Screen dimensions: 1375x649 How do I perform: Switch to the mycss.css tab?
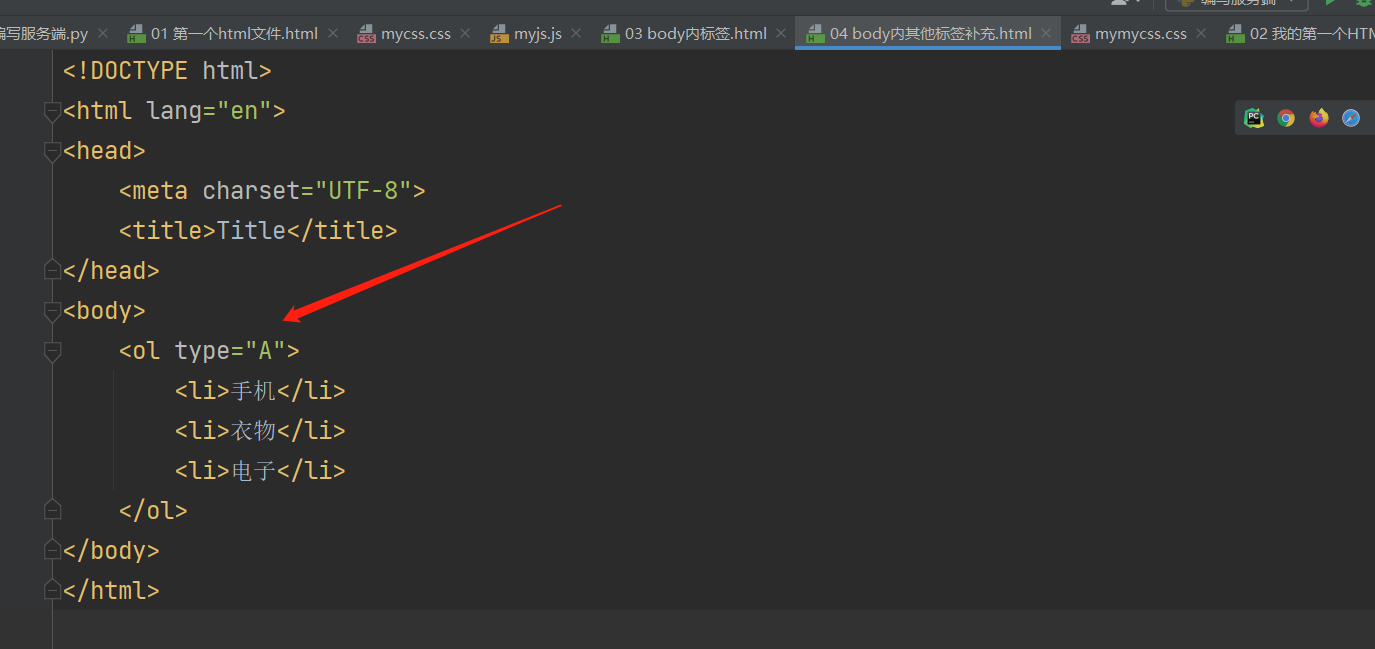click(x=416, y=34)
